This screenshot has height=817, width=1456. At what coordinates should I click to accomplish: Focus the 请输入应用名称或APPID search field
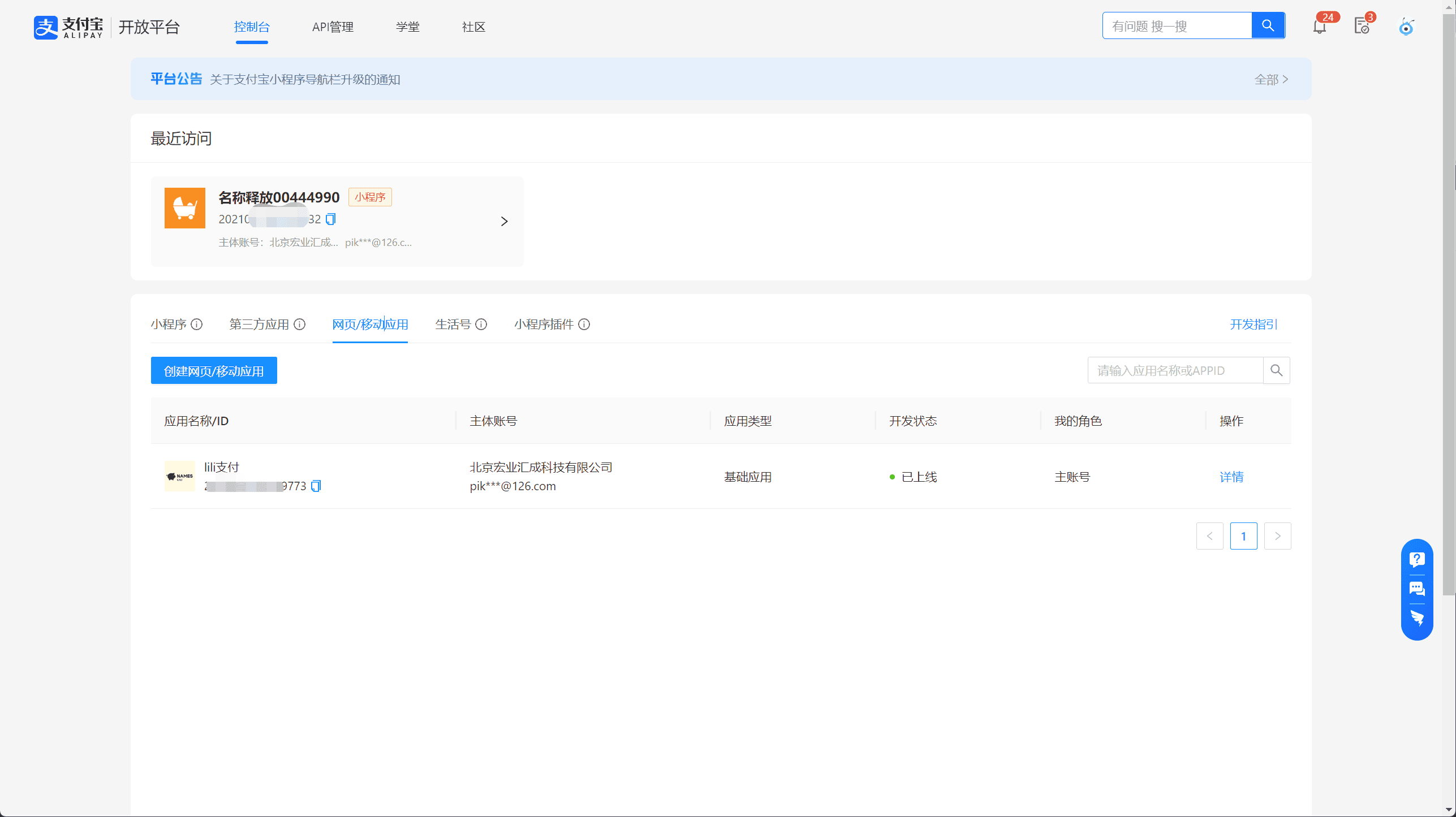(x=1175, y=370)
